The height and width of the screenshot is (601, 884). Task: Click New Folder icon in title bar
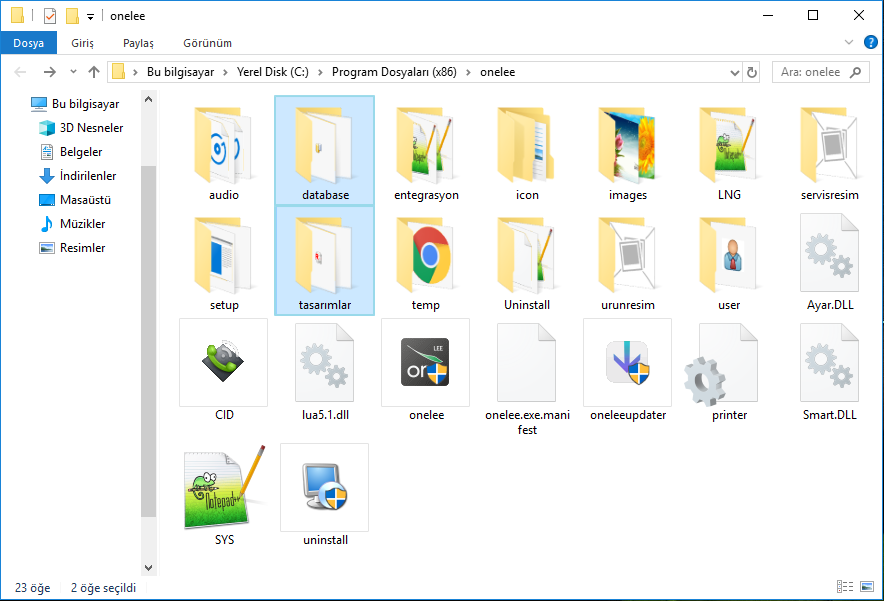click(72, 16)
